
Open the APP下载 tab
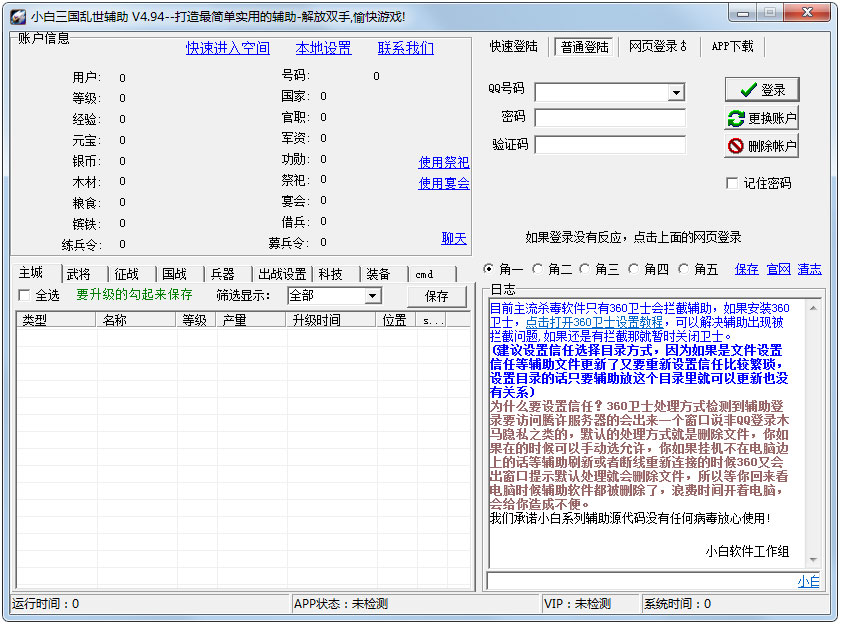click(x=732, y=47)
